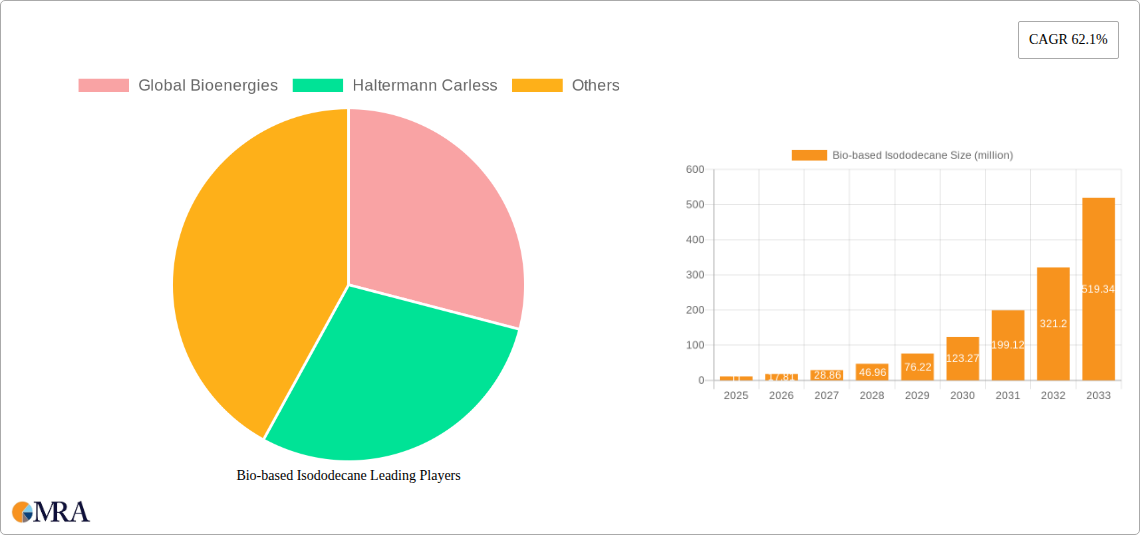Click the 2032 bar labeled 321.2
Screen dimensions: 1140x535
point(1053,323)
